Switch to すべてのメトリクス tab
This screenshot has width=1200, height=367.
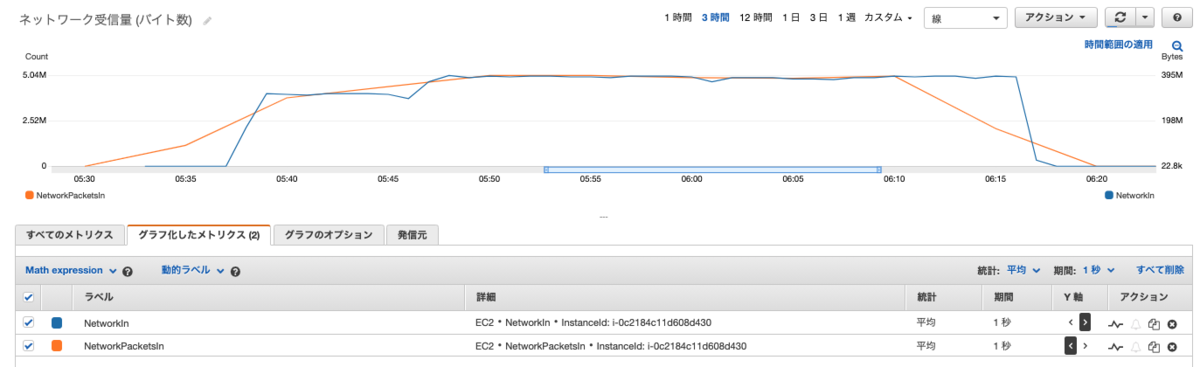[69, 235]
